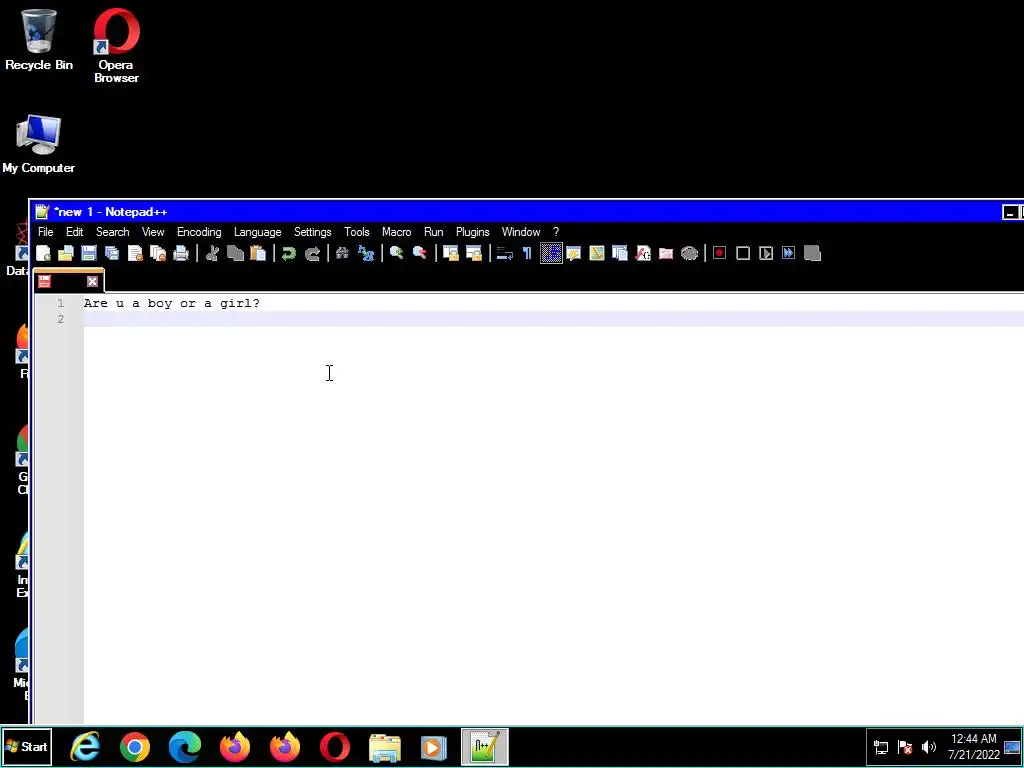Viewport: 1024px width, 768px height.
Task: Launch Microsoft Edge from the taskbar
Action: coord(185,747)
